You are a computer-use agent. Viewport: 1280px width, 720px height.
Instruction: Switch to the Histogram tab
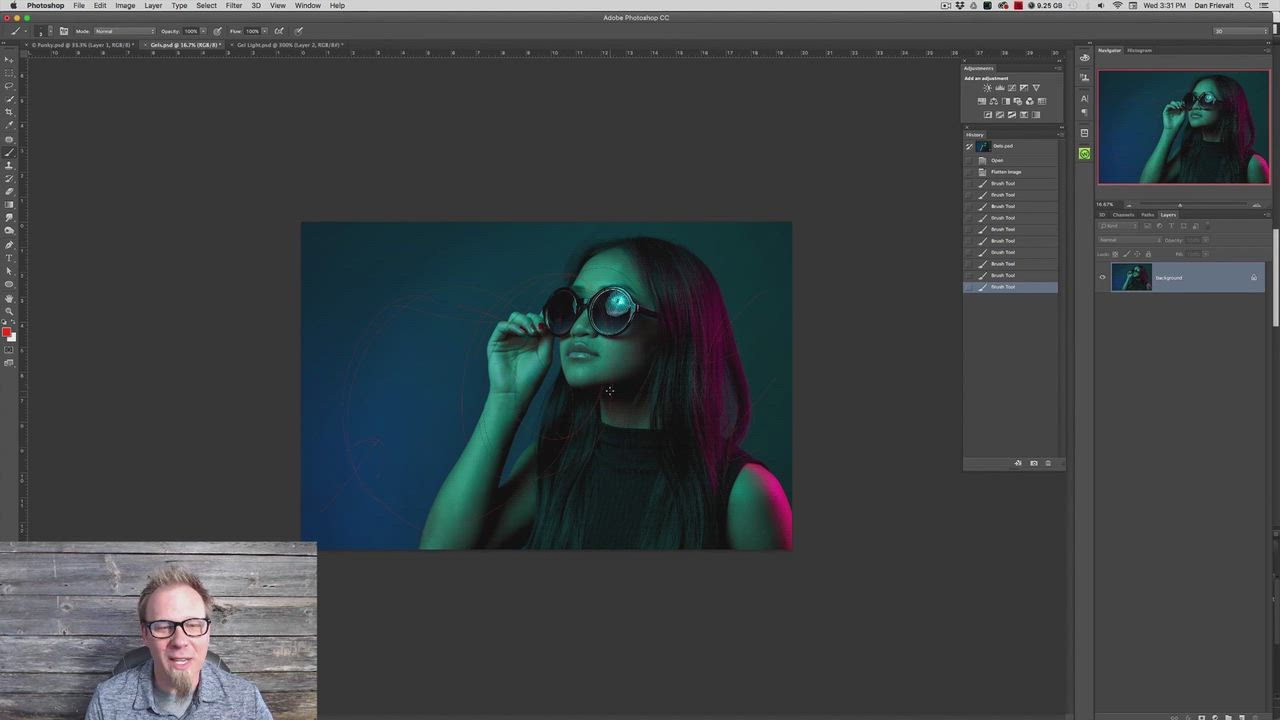pos(1140,50)
